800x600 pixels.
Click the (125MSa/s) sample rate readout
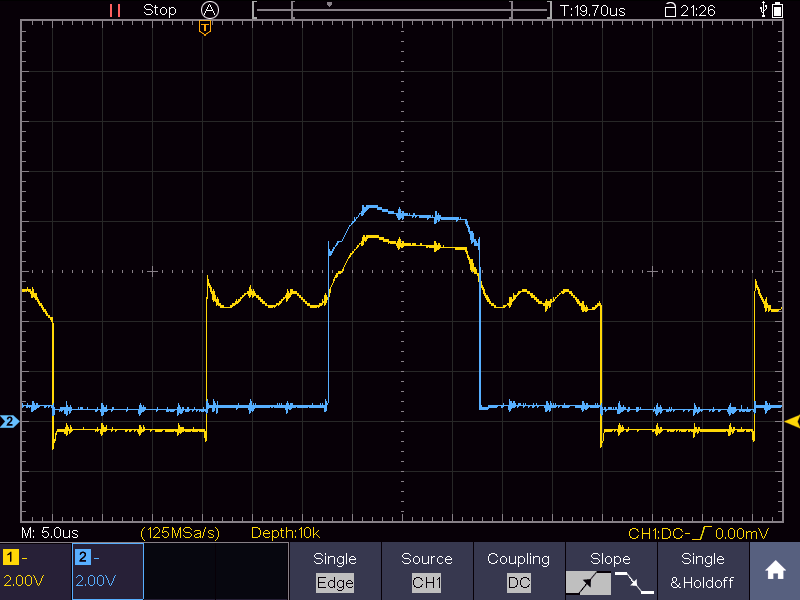point(180,533)
